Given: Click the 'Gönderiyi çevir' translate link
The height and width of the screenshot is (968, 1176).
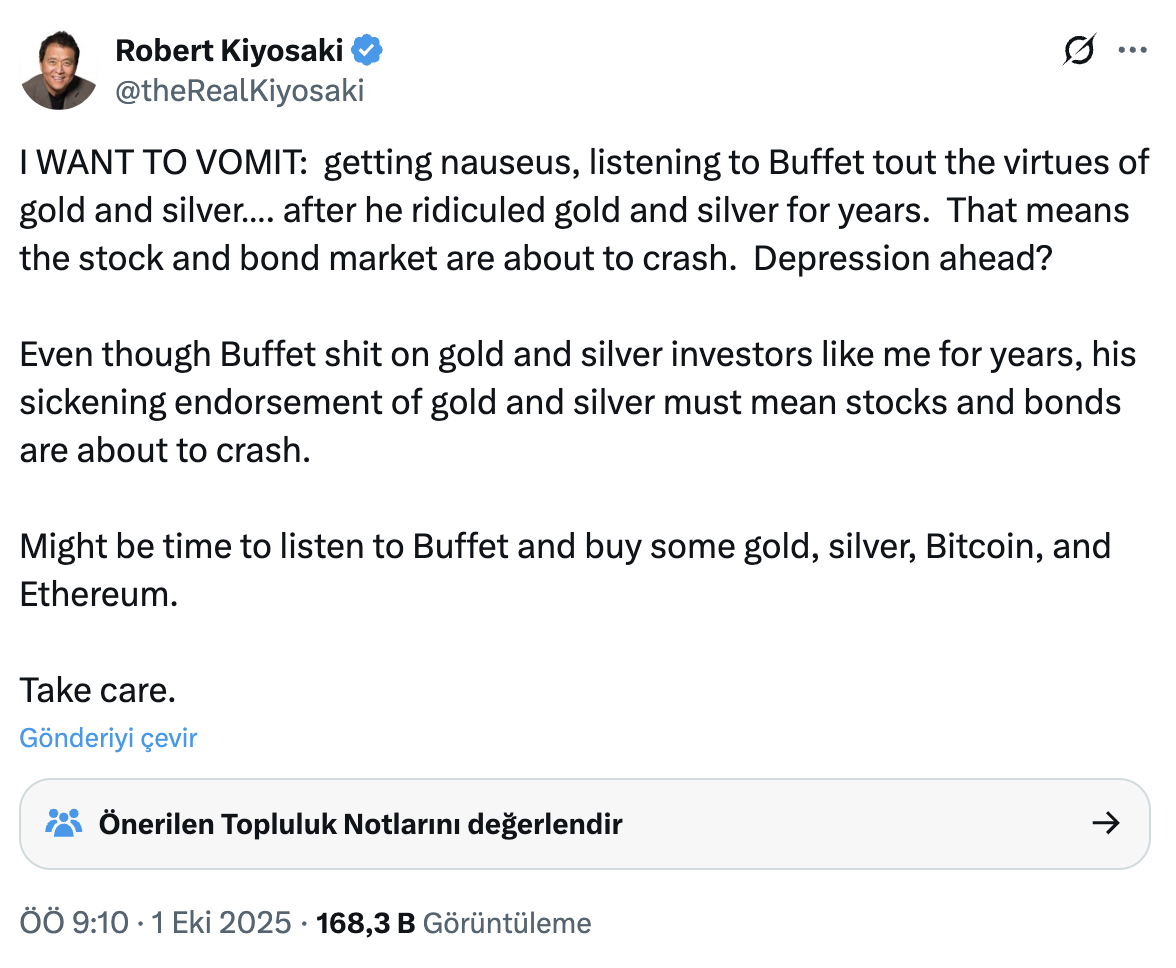Looking at the screenshot, I should point(108,738).
